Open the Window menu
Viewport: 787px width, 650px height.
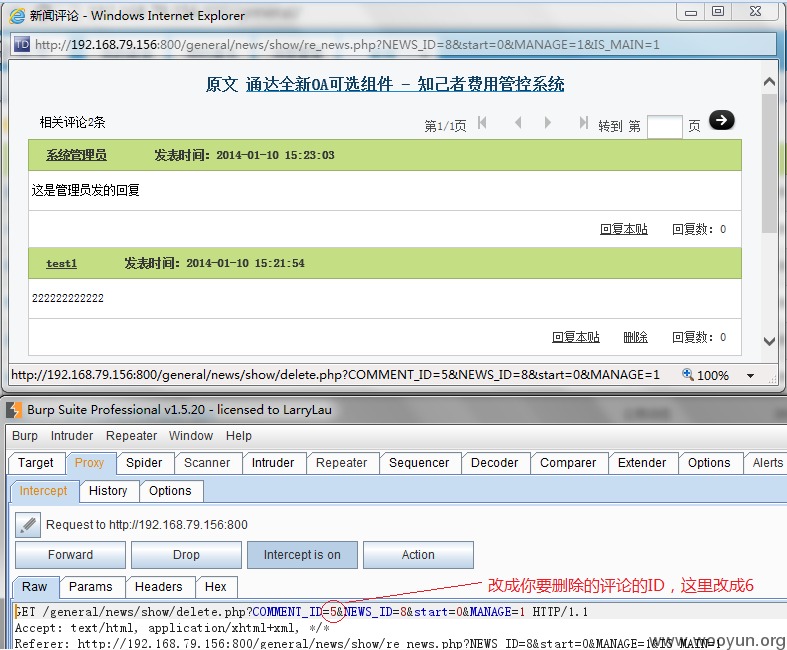pyautogui.click(x=191, y=436)
